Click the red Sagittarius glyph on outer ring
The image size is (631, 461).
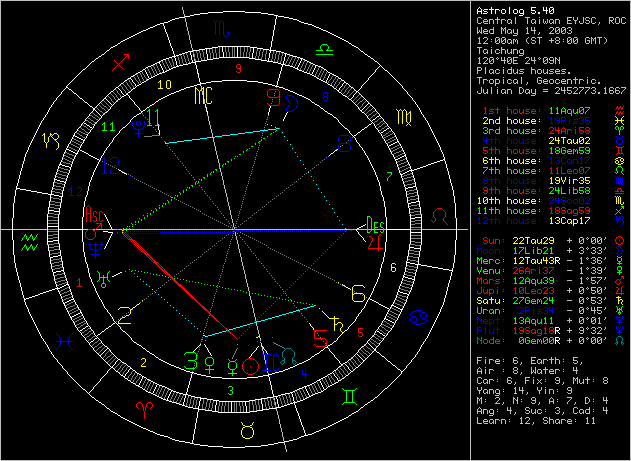coord(121,63)
